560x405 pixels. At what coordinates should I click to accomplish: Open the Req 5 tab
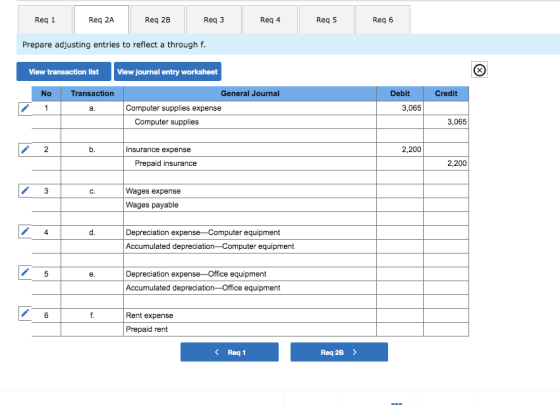[x=326, y=20]
